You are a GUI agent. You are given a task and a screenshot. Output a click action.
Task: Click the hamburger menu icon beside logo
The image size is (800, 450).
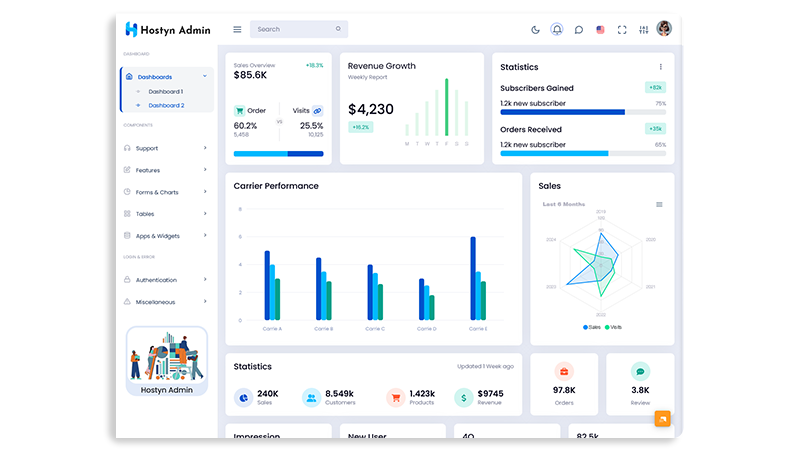tap(237, 29)
